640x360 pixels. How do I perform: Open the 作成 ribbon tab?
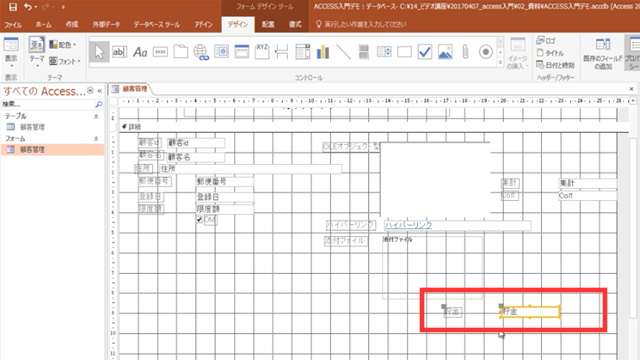(x=72, y=24)
